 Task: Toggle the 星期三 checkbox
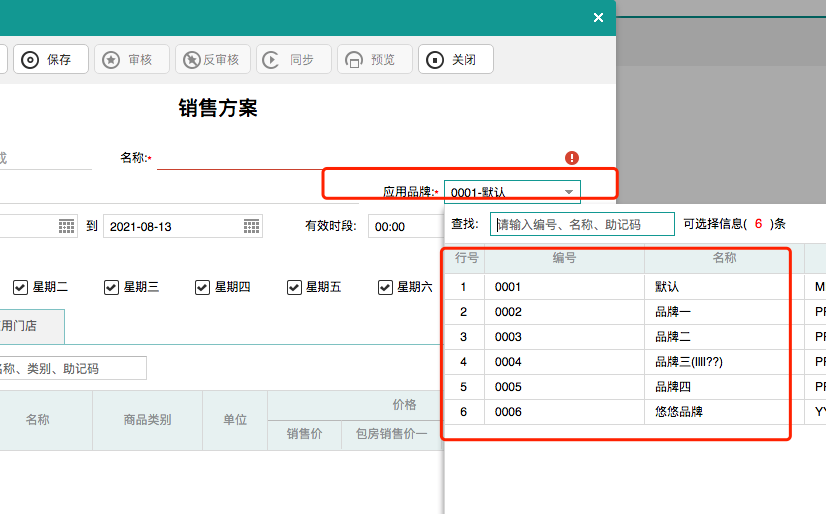(x=112, y=288)
